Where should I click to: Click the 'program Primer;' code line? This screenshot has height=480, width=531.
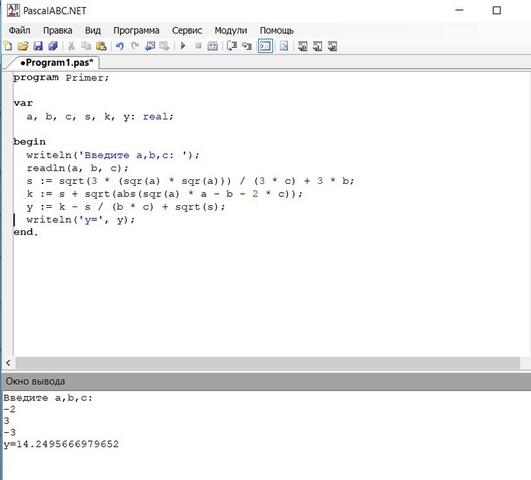(61, 78)
